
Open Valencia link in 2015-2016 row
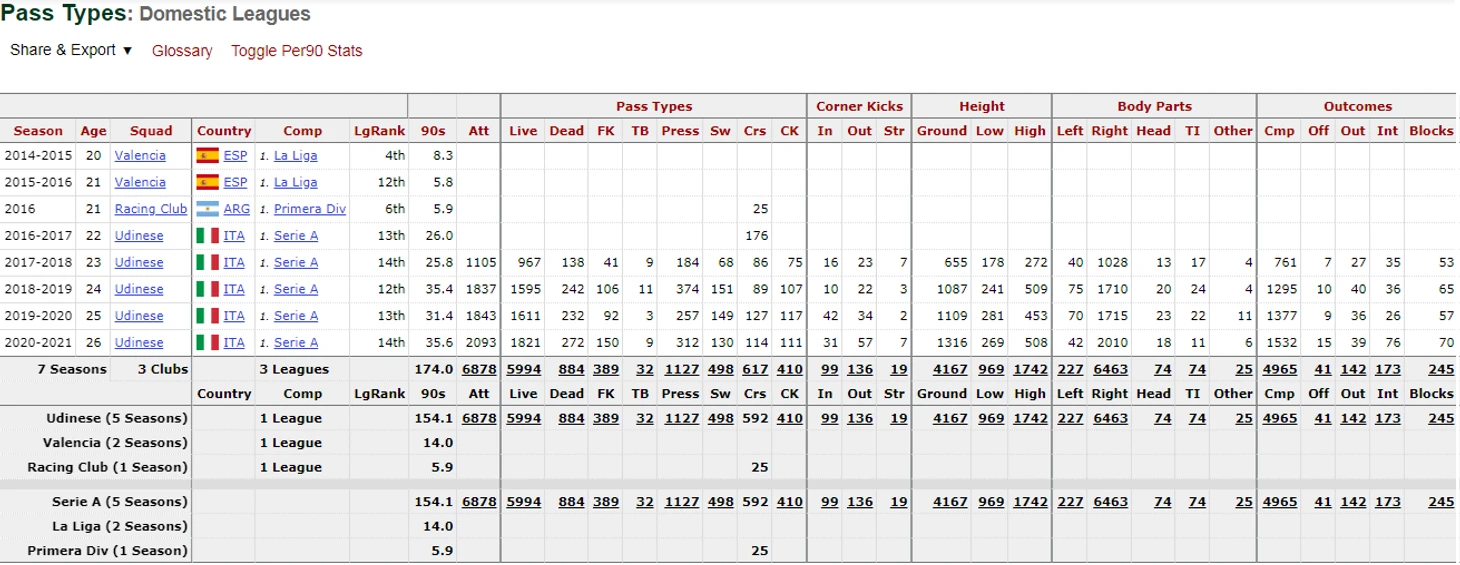140,182
